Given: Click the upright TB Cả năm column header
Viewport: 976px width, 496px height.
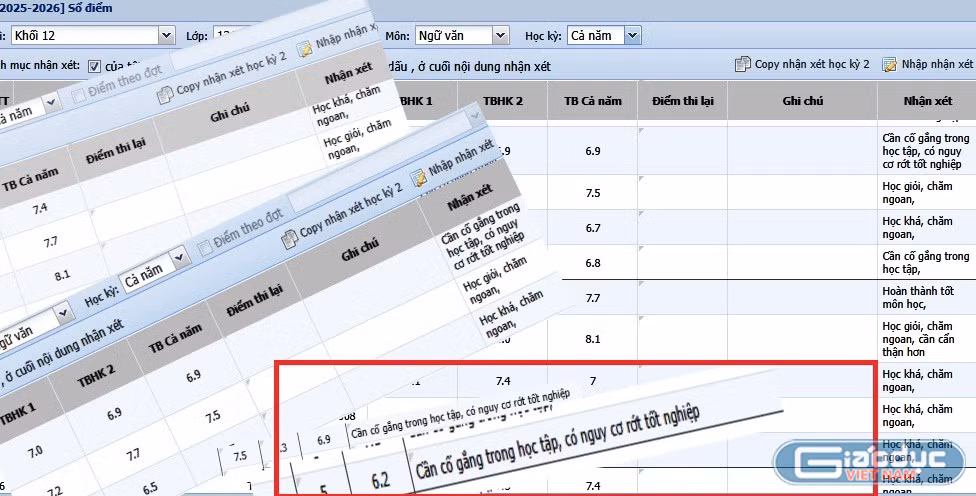Looking at the screenshot, I should click(x=593, y=101).
